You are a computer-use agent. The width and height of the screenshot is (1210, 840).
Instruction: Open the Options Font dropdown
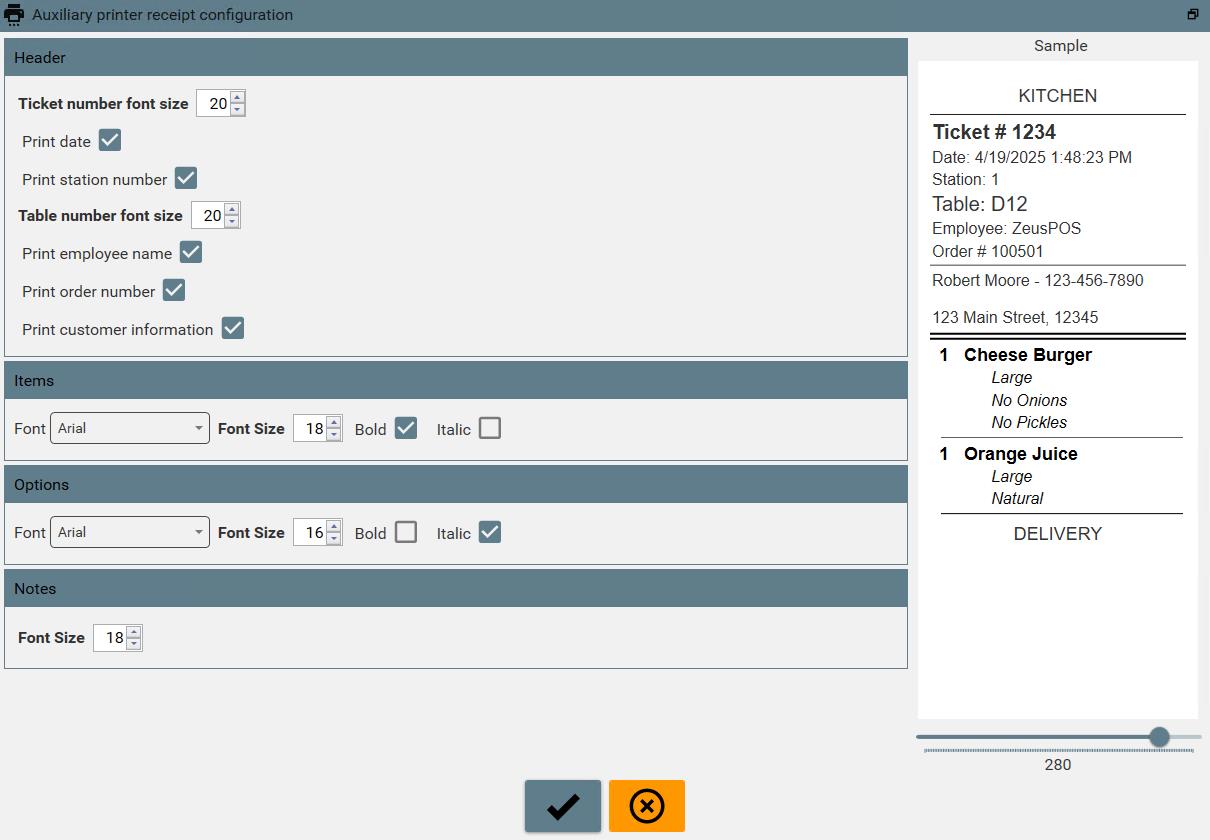130,532
